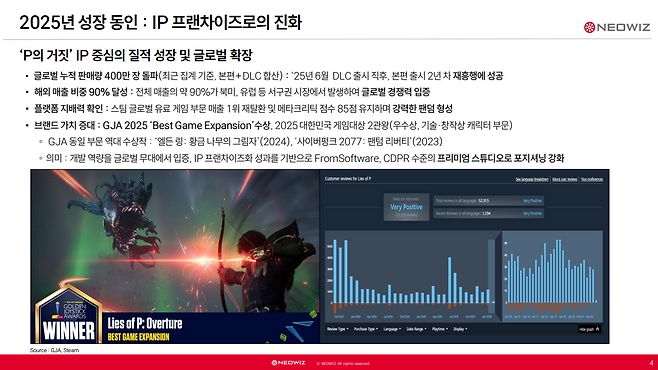
Task: Open the Date Range dropdown
Action: point(416,329)
